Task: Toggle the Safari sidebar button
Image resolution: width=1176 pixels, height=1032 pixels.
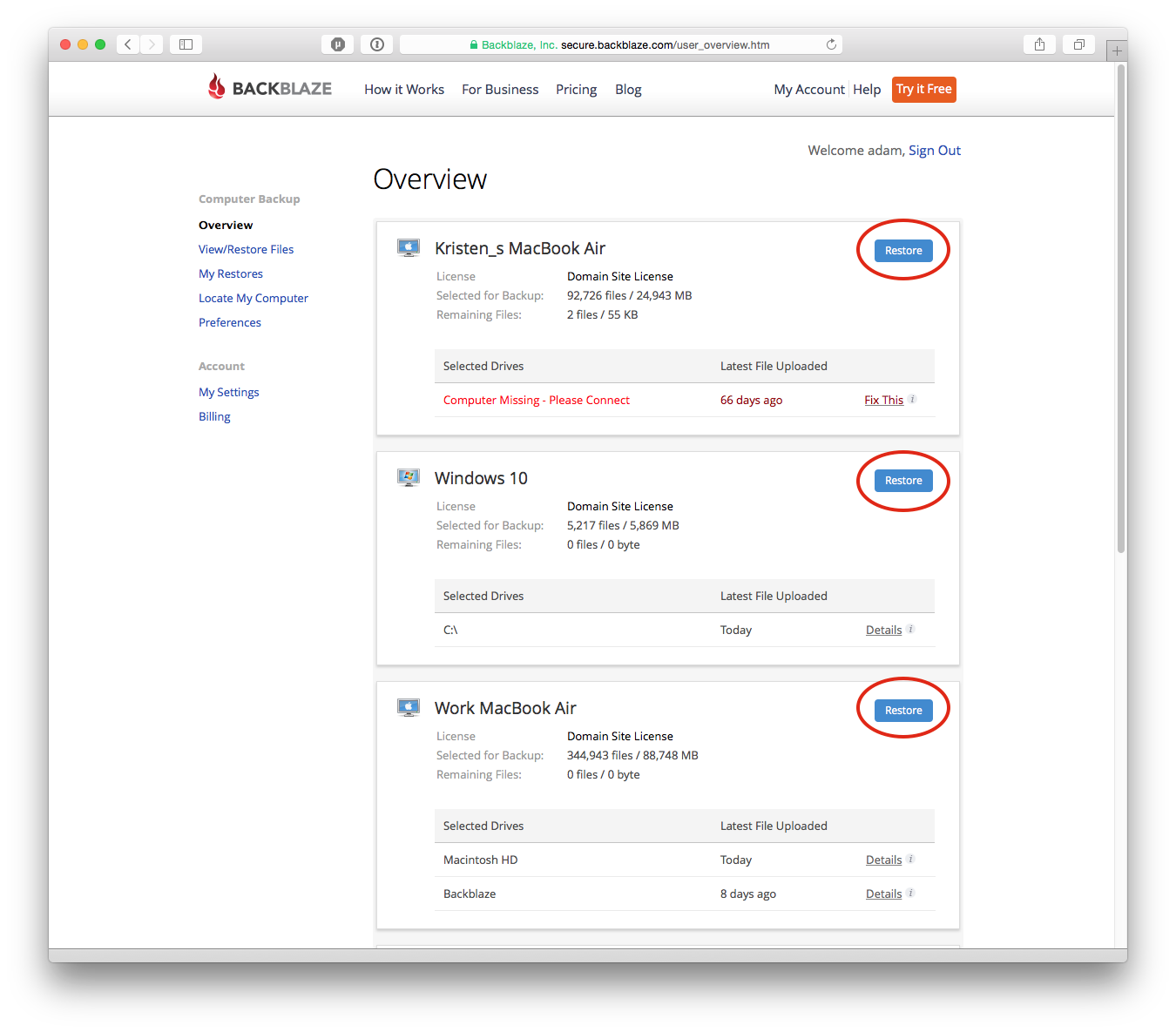Action: click(x=186, y=44)
